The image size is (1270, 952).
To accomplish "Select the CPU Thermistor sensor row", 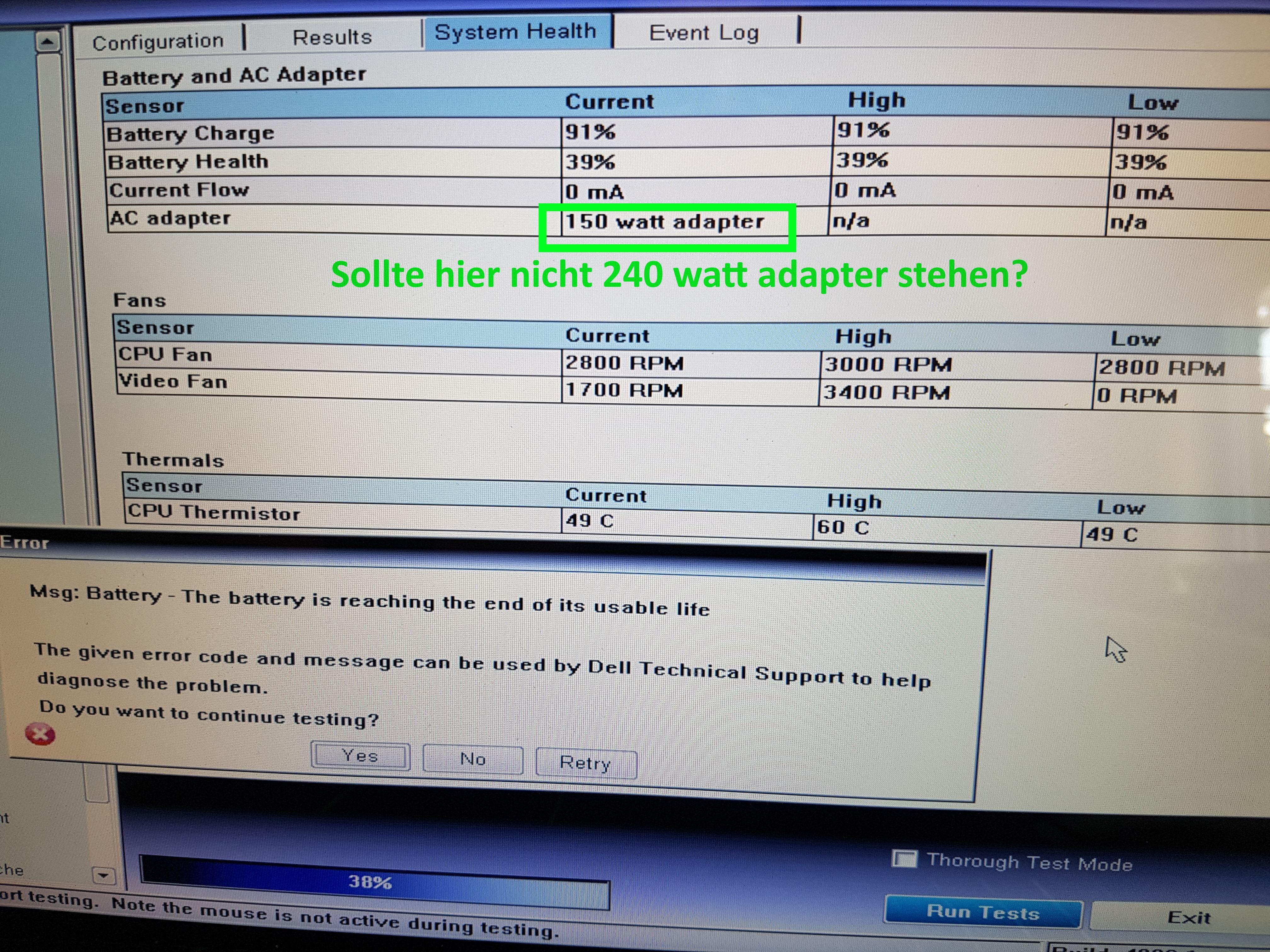I will pos(213,513).
